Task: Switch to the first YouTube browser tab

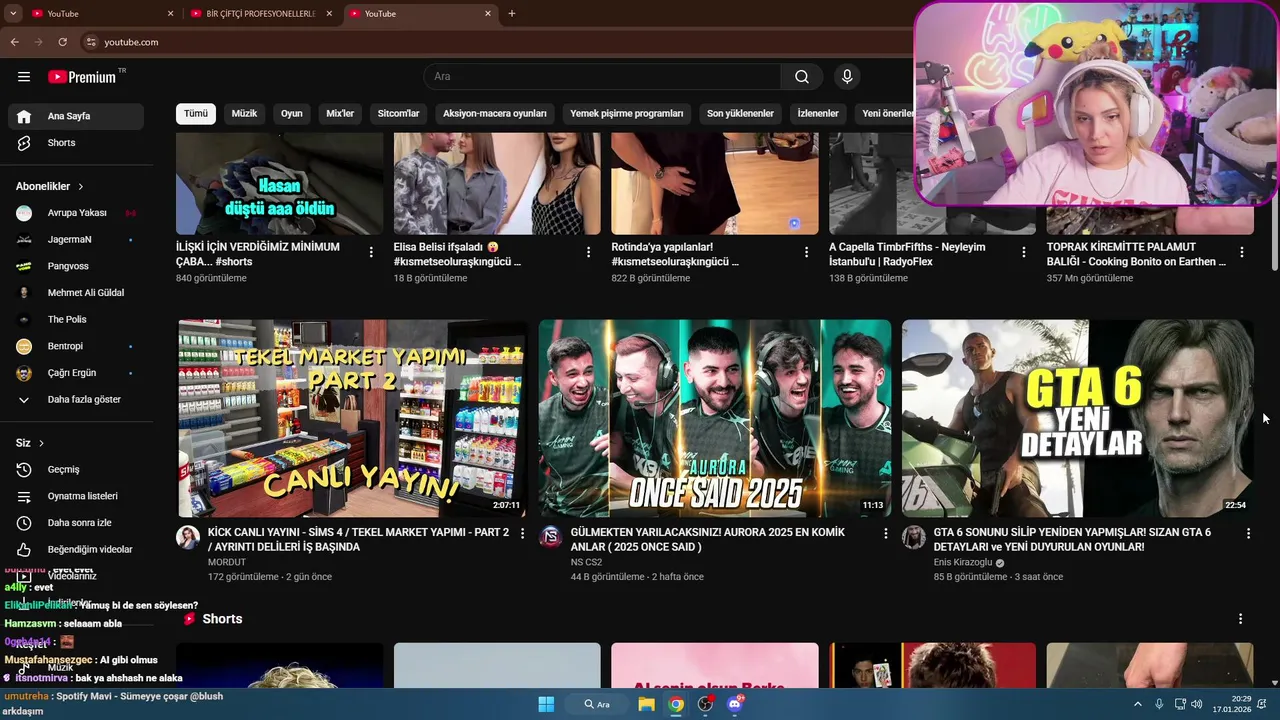Action: click(x=101, y=14)
